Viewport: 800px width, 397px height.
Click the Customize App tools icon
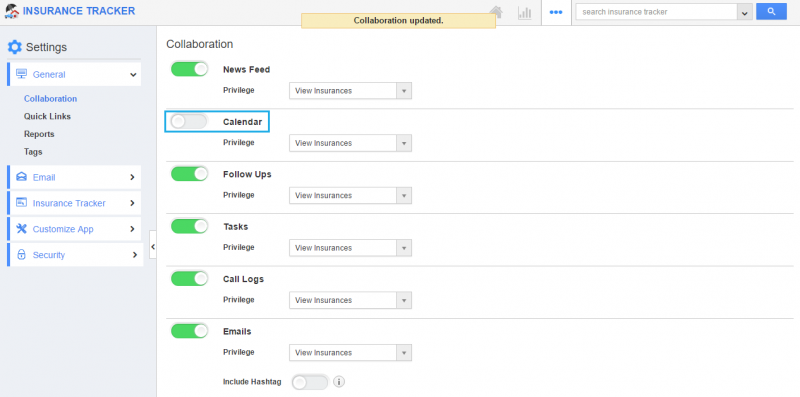(x=21, y=229)
